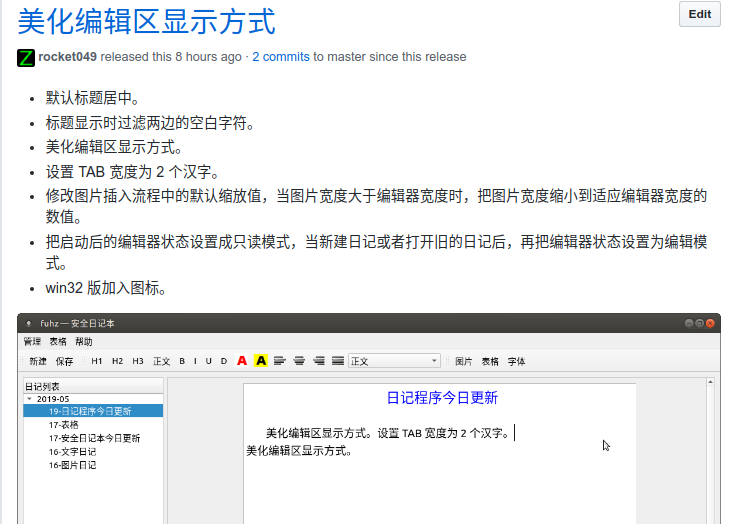Click the 日记列表 column header
Viewport: 735px width, 524px height.
pos(93,387)
